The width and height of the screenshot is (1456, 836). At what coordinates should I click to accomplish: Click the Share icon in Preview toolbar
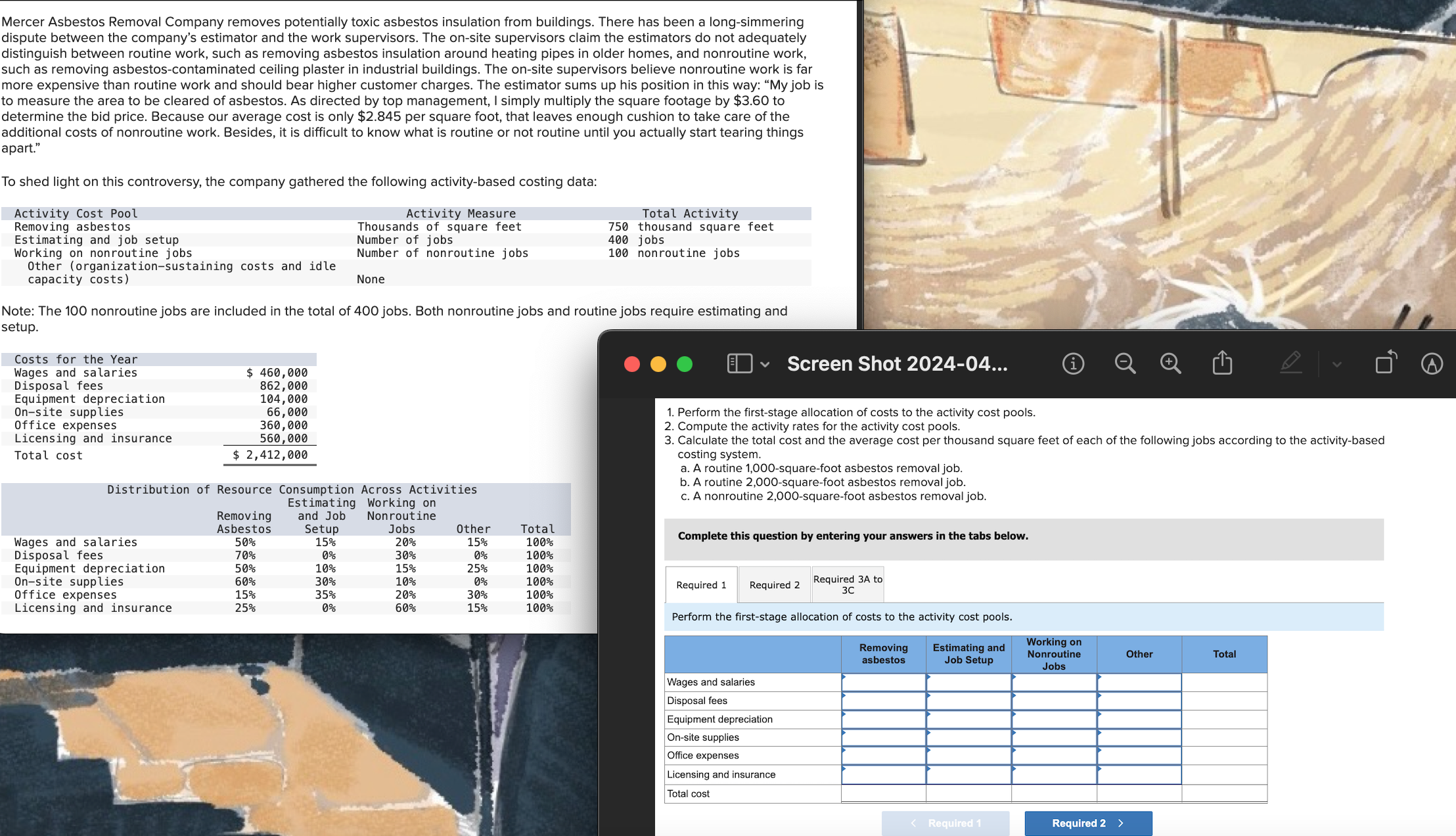1221,363
